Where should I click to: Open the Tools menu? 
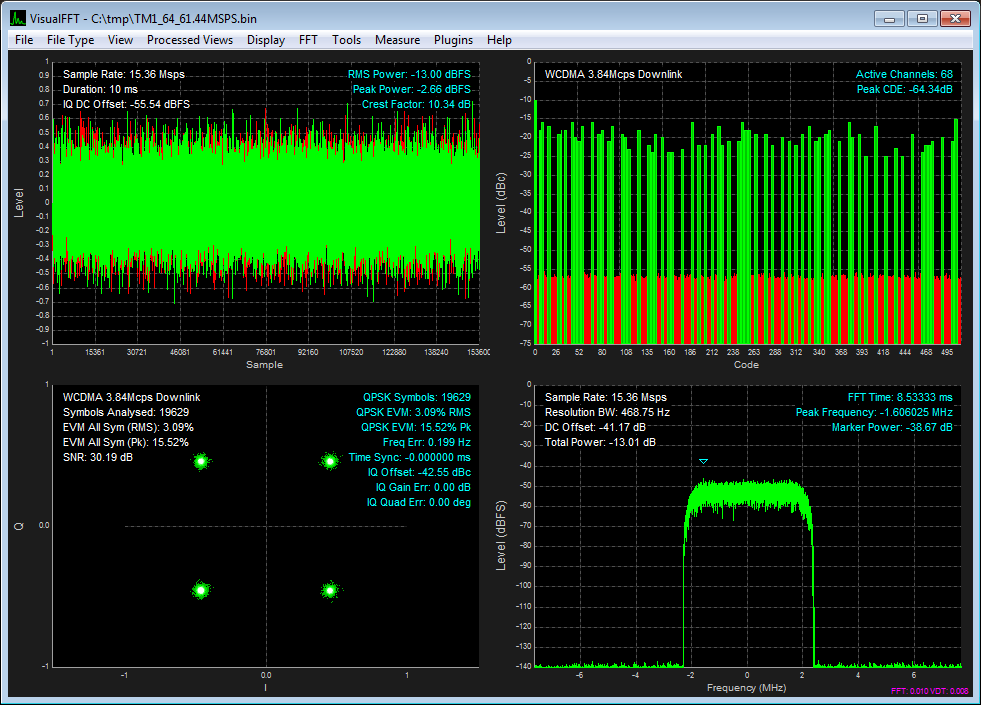point(346,40)
